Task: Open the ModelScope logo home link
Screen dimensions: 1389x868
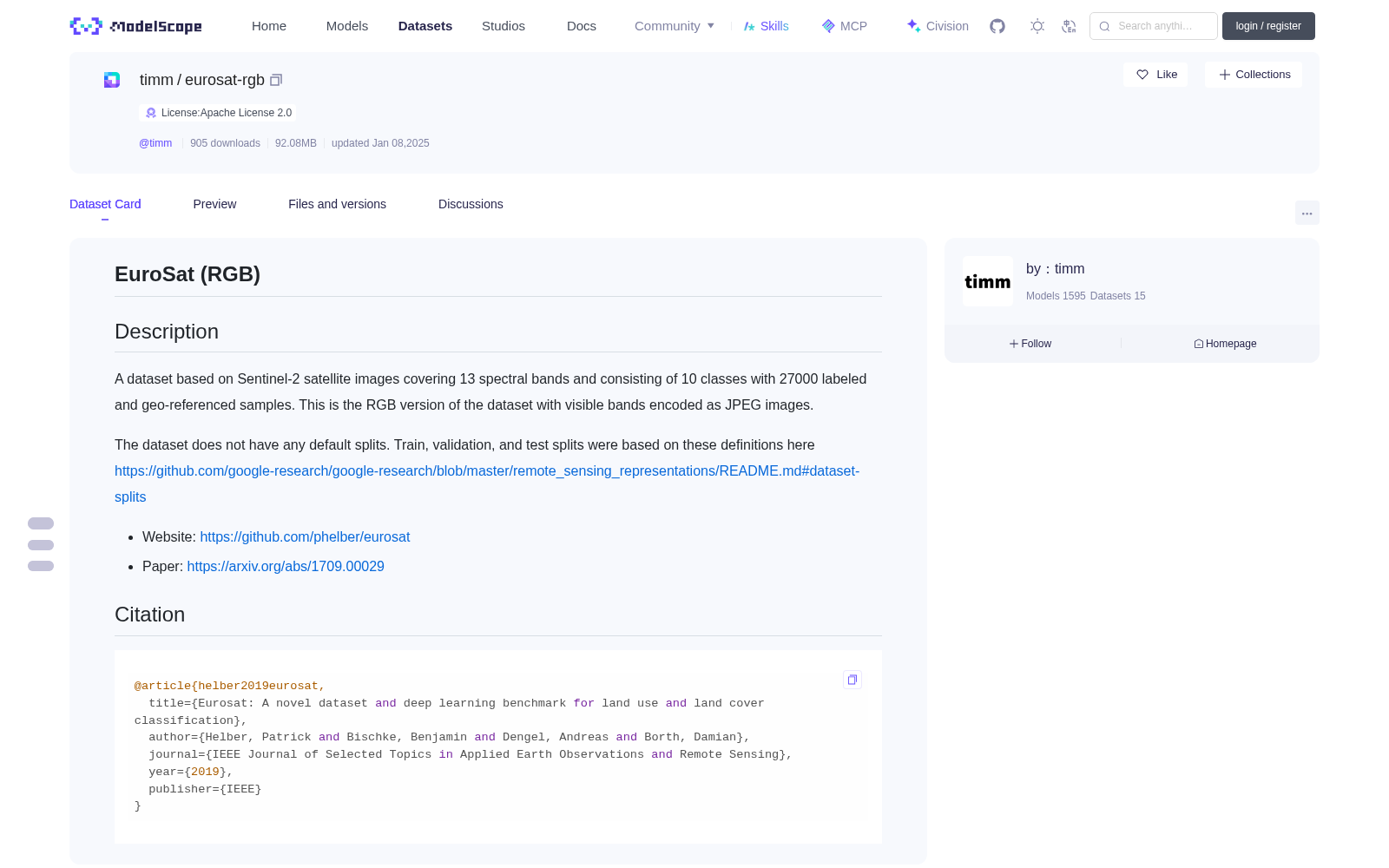Action: (135, 26)
